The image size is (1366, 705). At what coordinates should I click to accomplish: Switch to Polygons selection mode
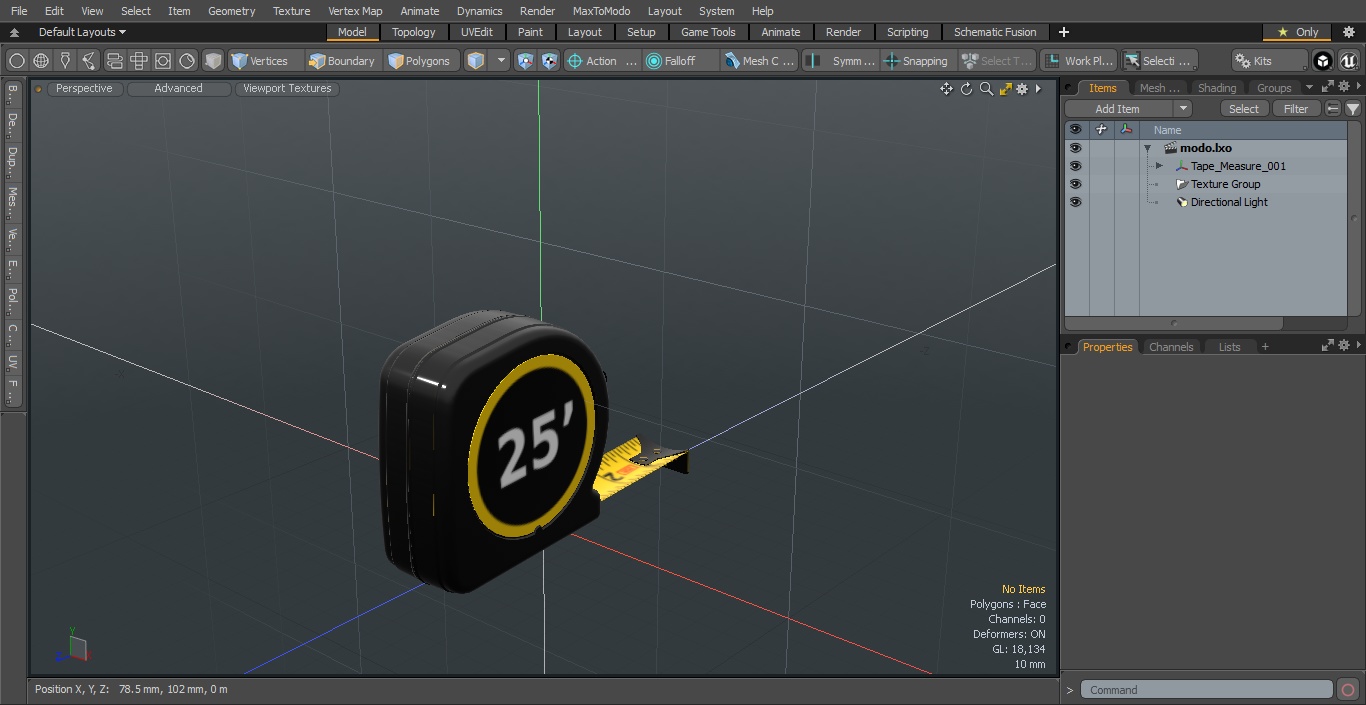tap(420, 61)
